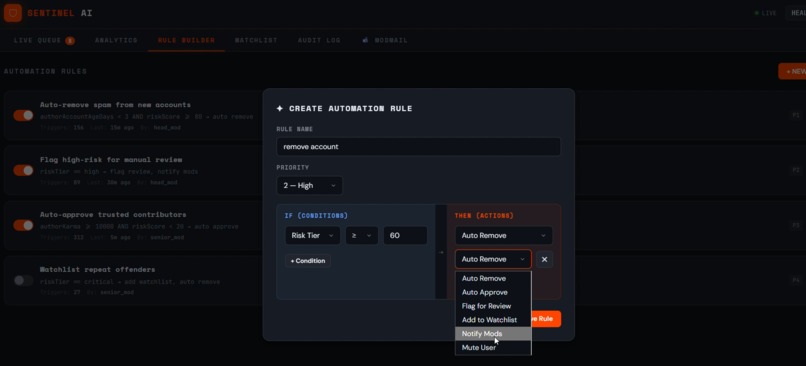Click the + New rule button

[x=792, y=71]
